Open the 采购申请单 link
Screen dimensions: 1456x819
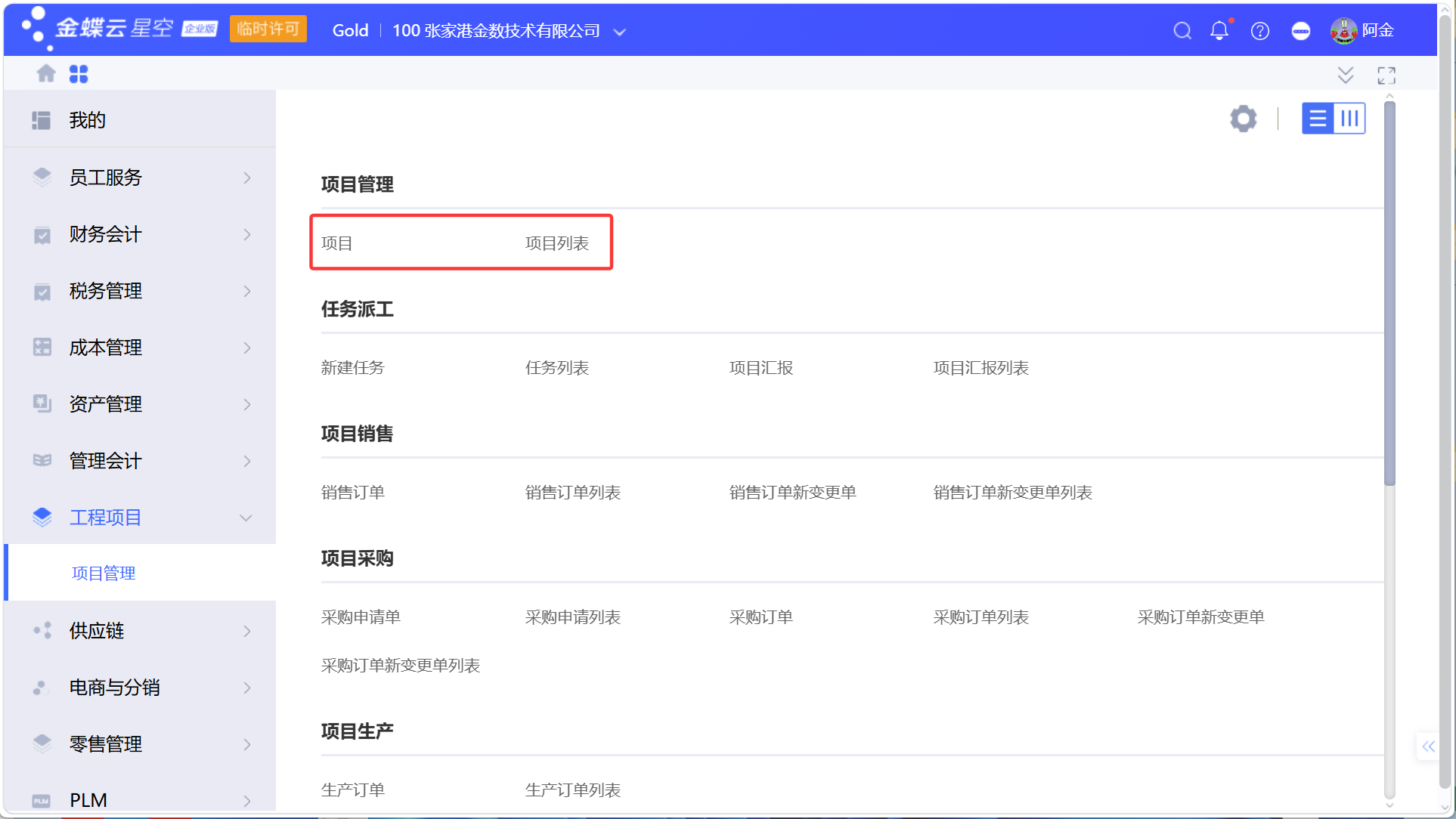361,617
